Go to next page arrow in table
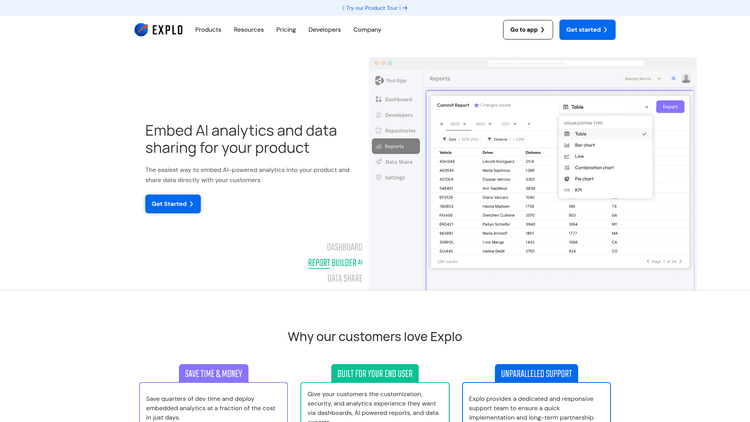 pyautogui.click(x=681, y=262)
